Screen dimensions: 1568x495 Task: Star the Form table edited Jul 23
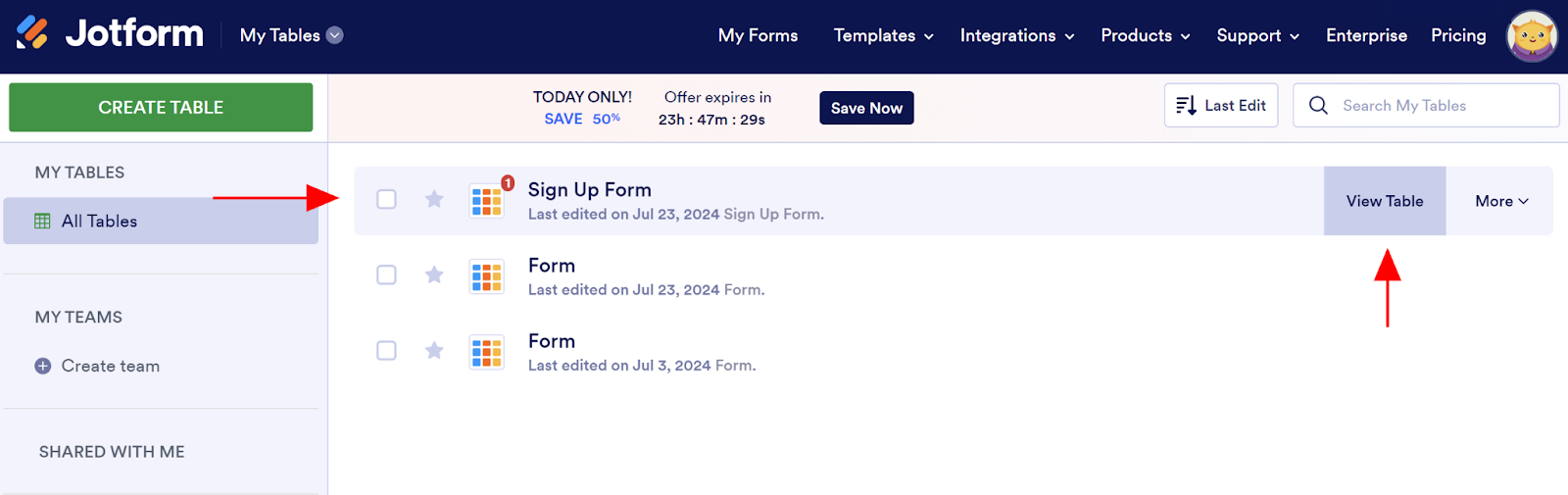(434, 275)
